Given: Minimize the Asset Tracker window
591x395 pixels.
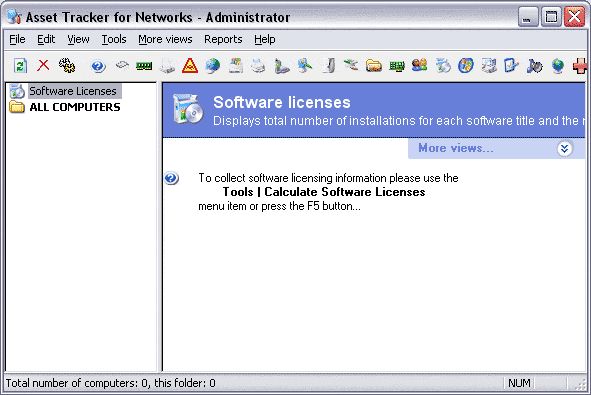Looking at the screenshot, I should click(x=528, y=17).
